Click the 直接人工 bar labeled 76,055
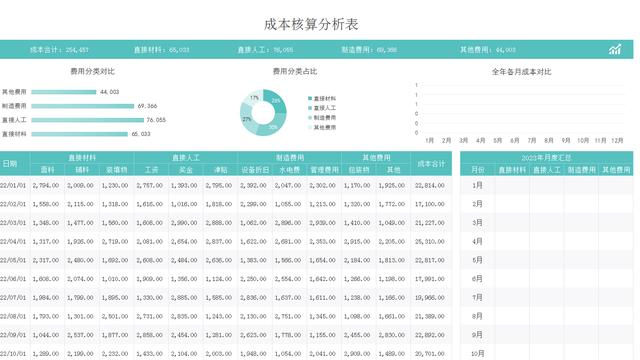The height and width of the screenshot is (360, 640). 87,120
